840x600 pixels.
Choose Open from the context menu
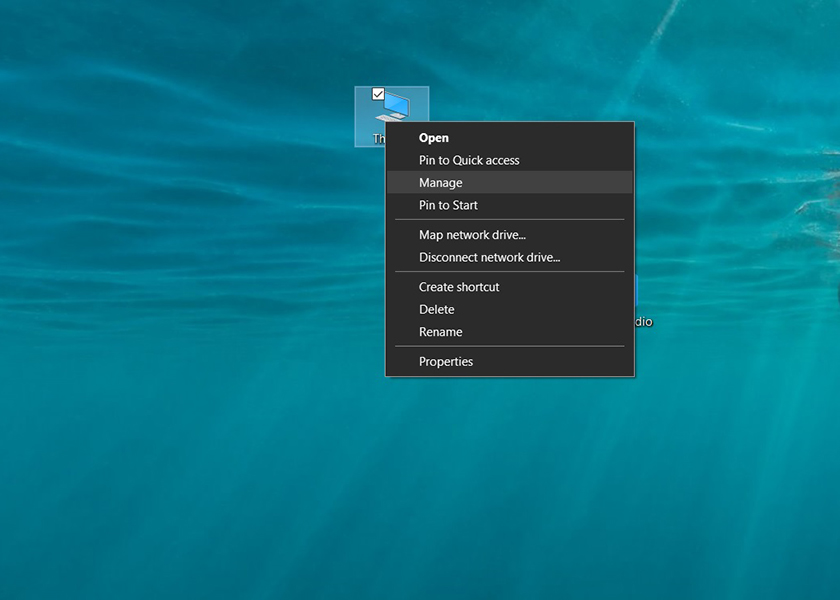(x=434, y=138)
